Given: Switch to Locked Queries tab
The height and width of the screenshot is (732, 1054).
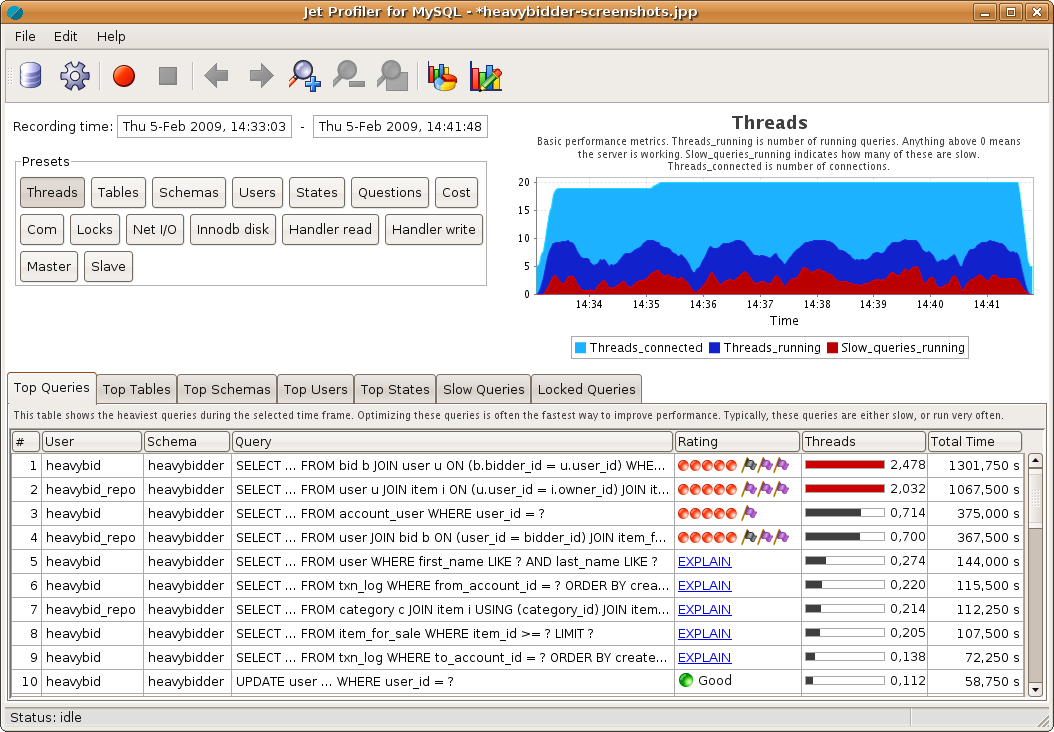Looking at the screenshot, I should [586, 389].
